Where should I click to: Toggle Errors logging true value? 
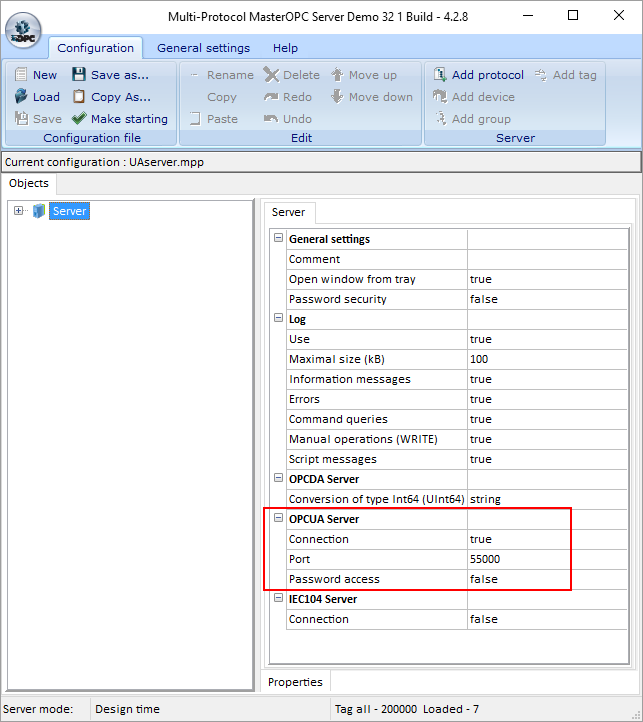pyautogui.click(x=547, y=399)
